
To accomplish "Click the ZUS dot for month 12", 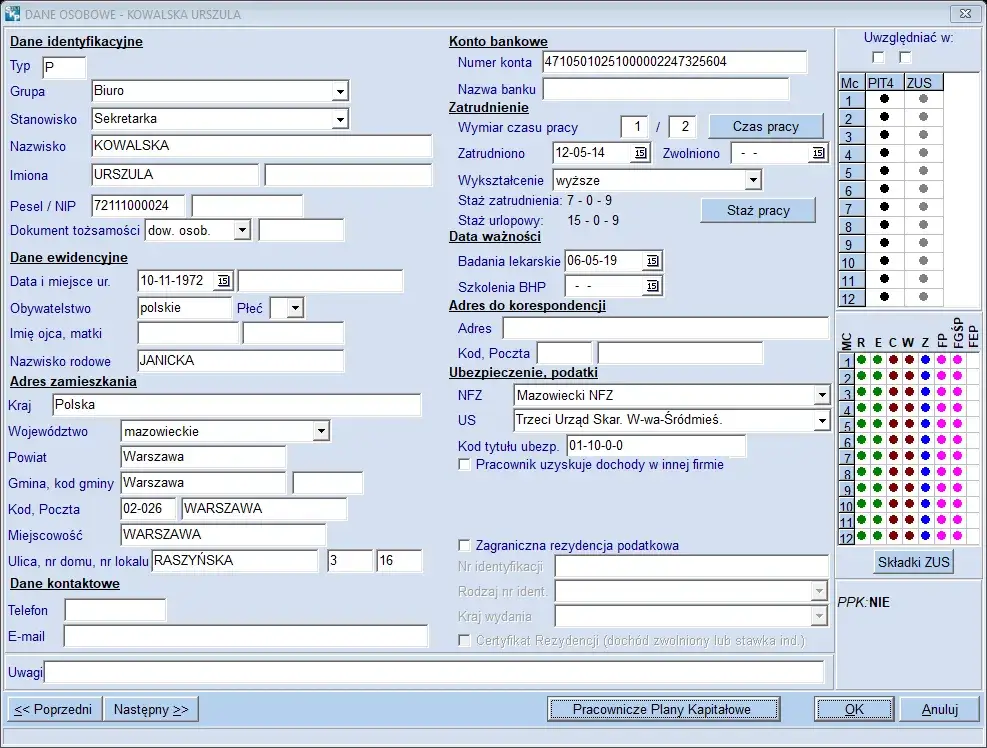I will point(923,296).
